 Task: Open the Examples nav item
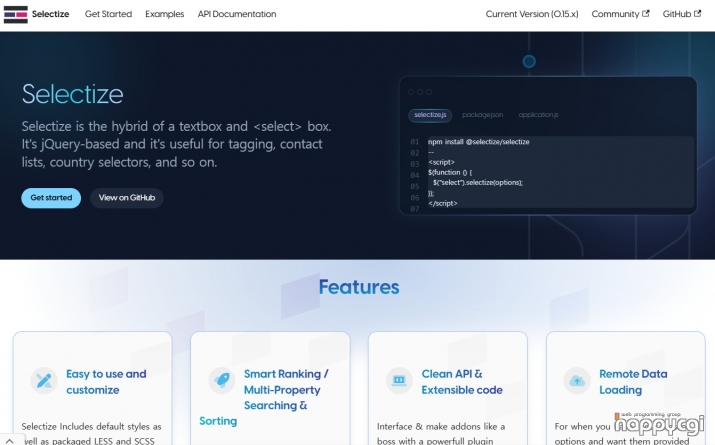[x=165, y=14]
